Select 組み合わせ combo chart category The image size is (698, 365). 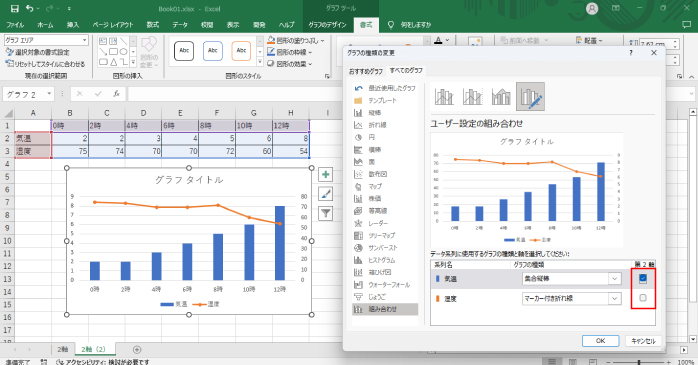coord(385,309)
